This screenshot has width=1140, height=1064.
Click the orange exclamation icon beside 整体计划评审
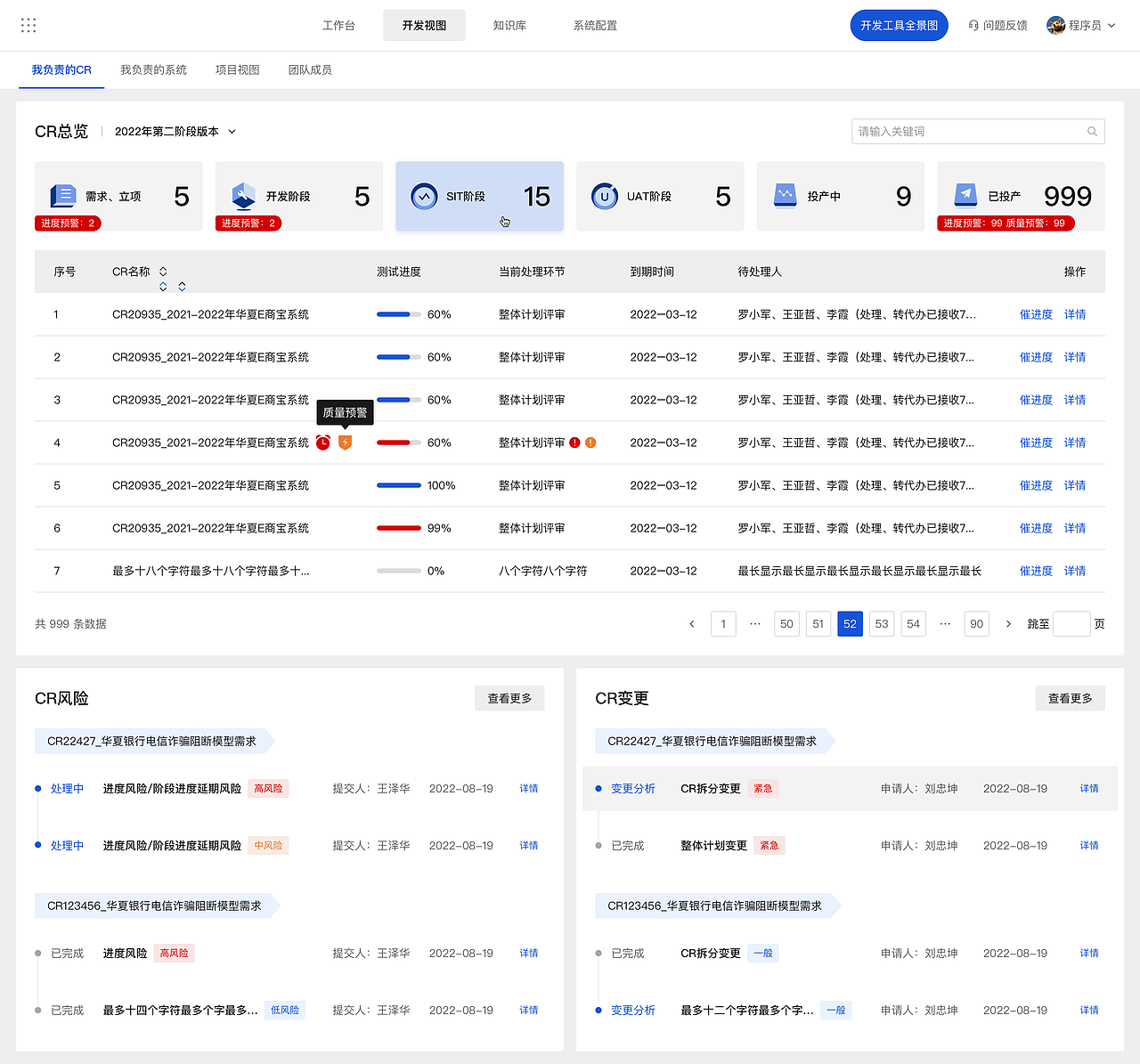(590, 443)
